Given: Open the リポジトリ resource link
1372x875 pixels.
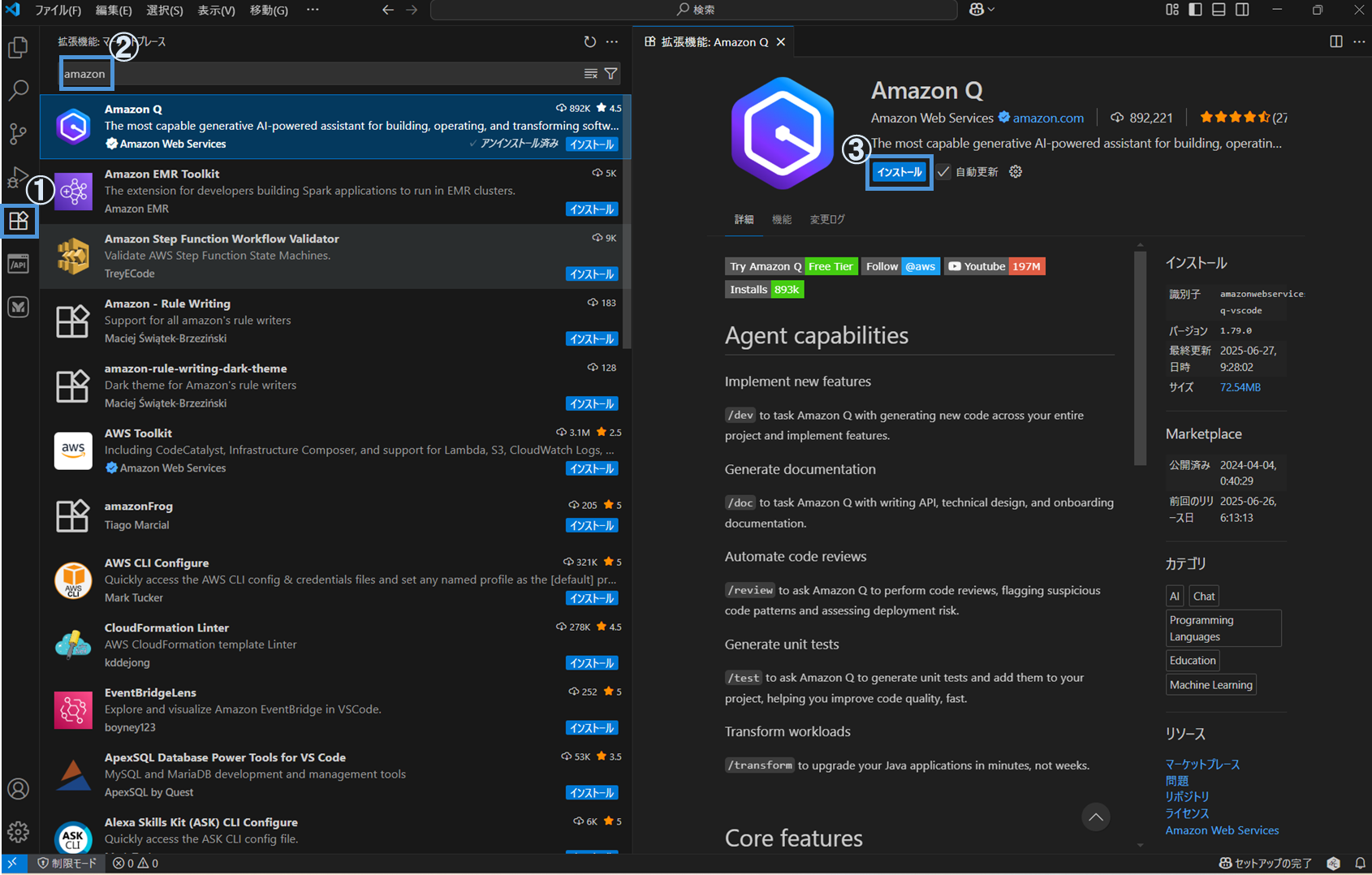Looking at the screenshot, I should [x=1187, y=797].
